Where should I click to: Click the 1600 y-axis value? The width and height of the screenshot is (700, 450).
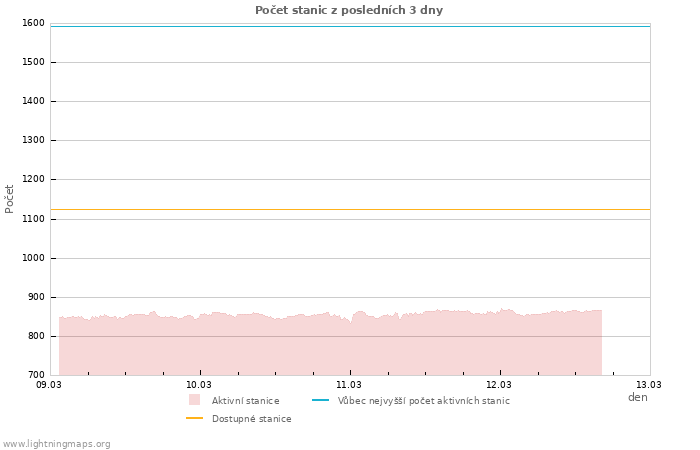click(x=33, y=23)
